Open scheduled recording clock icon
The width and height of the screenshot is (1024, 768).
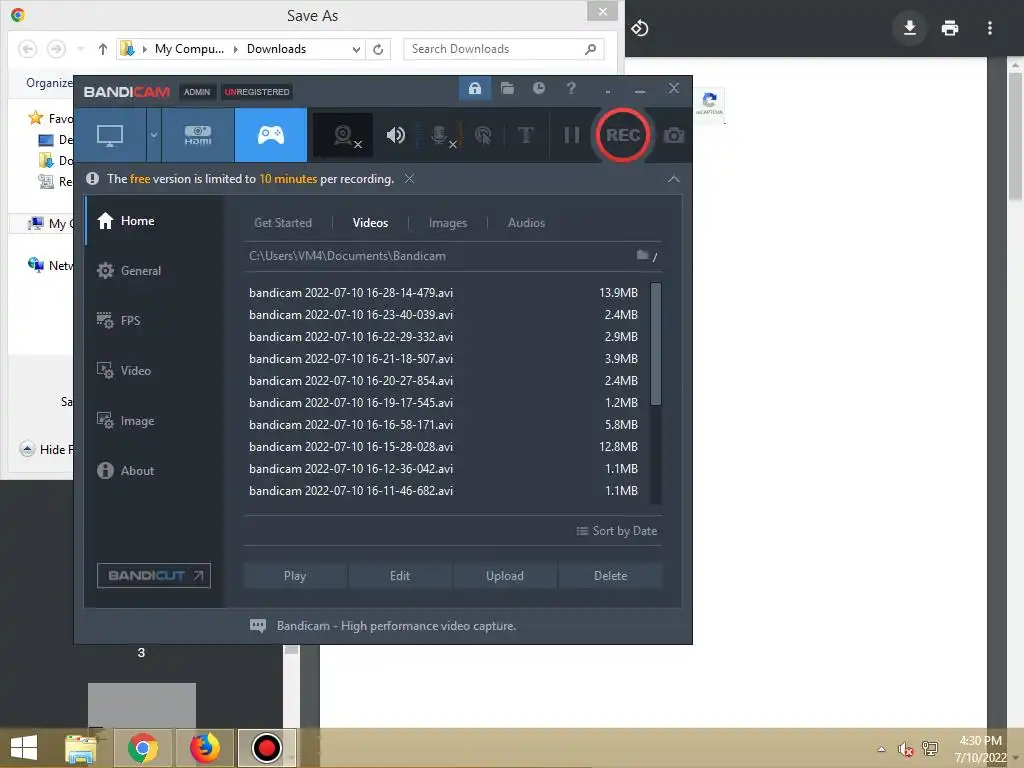539,88
